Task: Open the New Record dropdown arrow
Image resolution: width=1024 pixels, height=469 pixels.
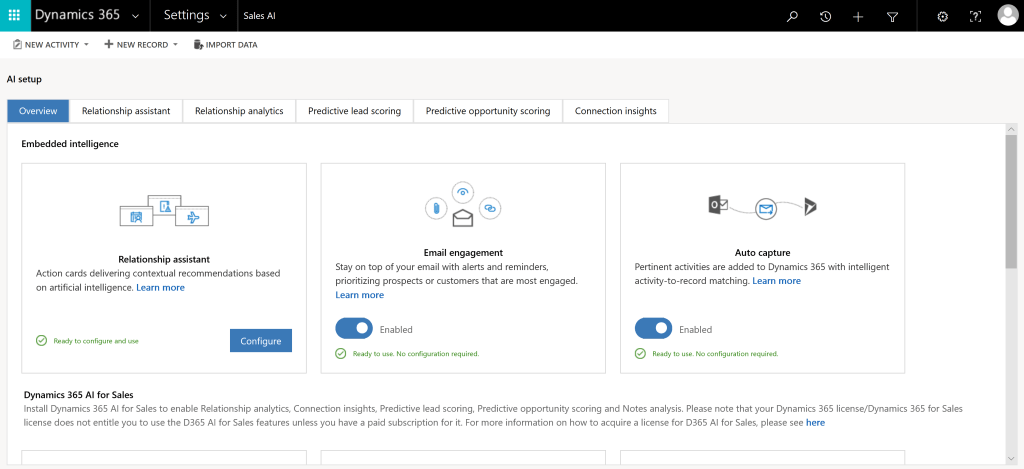Action: pyautogui.click(x=175, y=45)
